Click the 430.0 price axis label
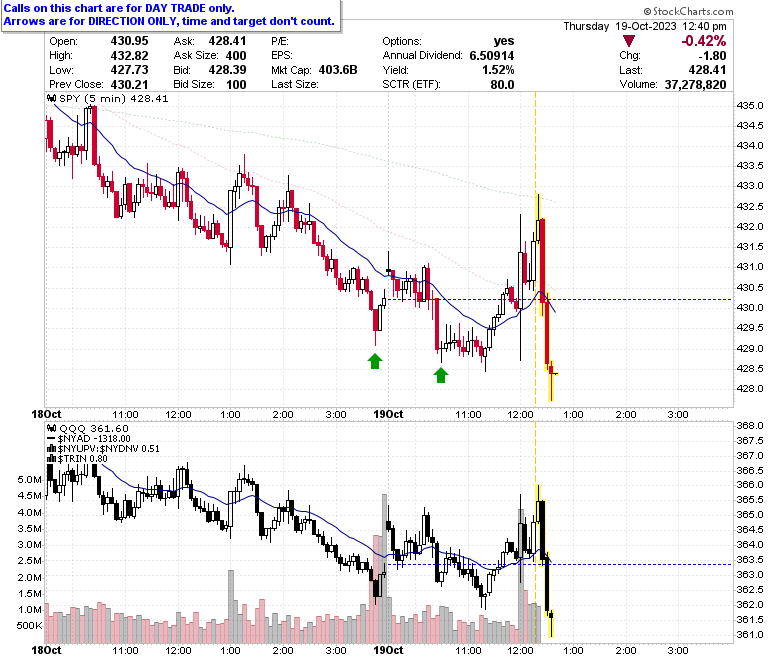 (750, 307)
